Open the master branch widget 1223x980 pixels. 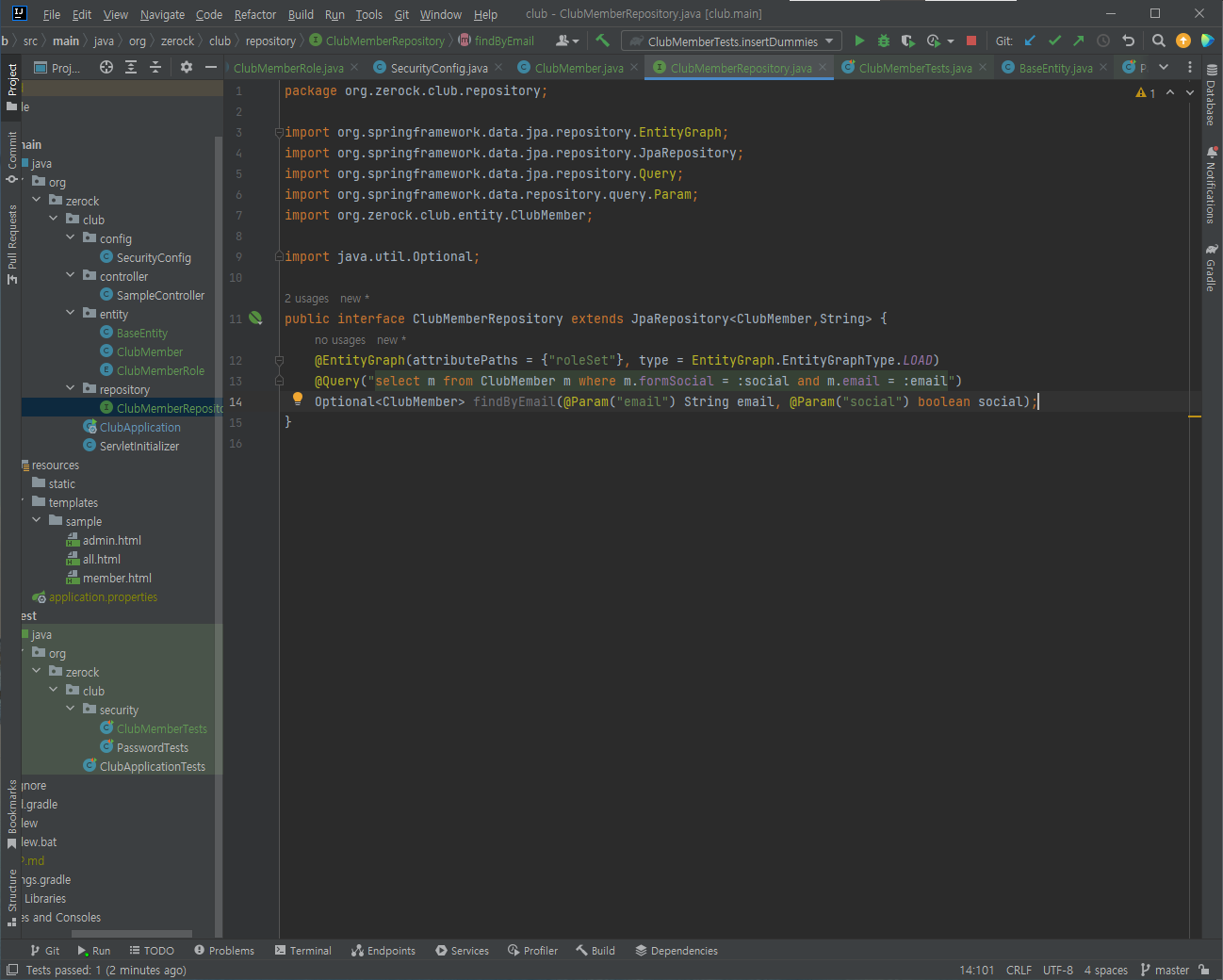1165,970
